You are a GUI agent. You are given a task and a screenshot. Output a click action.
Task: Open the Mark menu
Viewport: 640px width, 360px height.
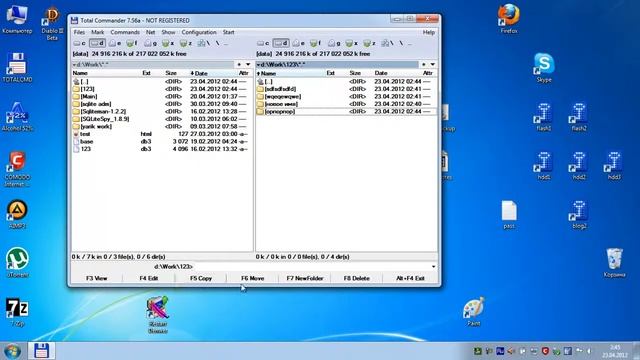pos(98,32)
